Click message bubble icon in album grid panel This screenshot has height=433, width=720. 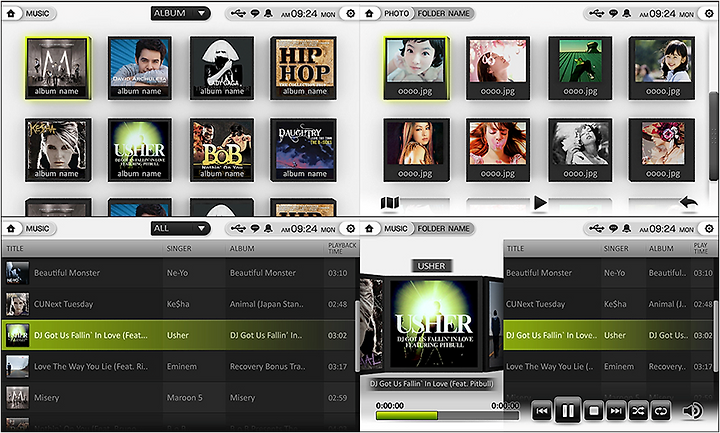tap(255, 13)
